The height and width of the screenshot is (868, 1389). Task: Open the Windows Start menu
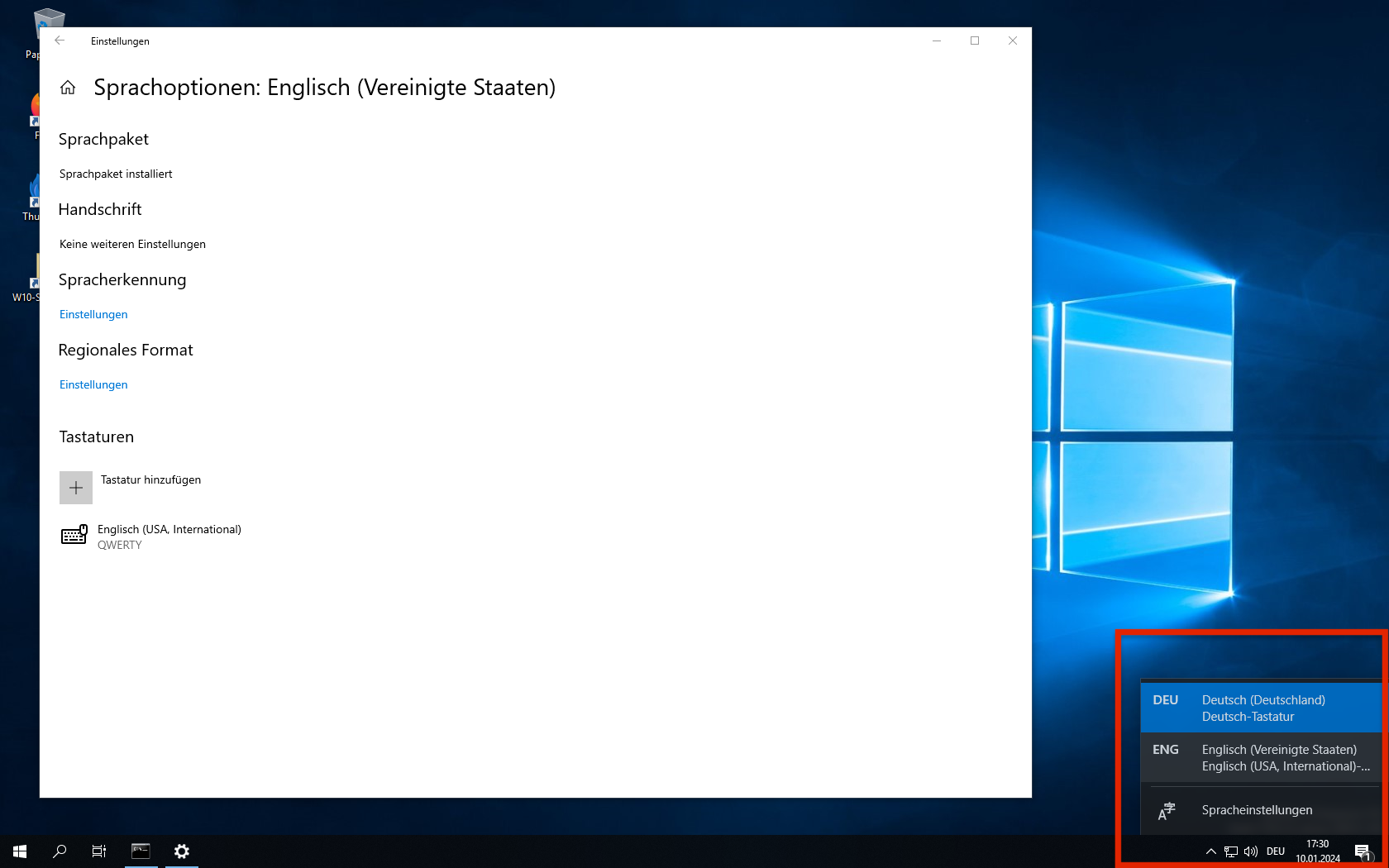tap(20, 851)
